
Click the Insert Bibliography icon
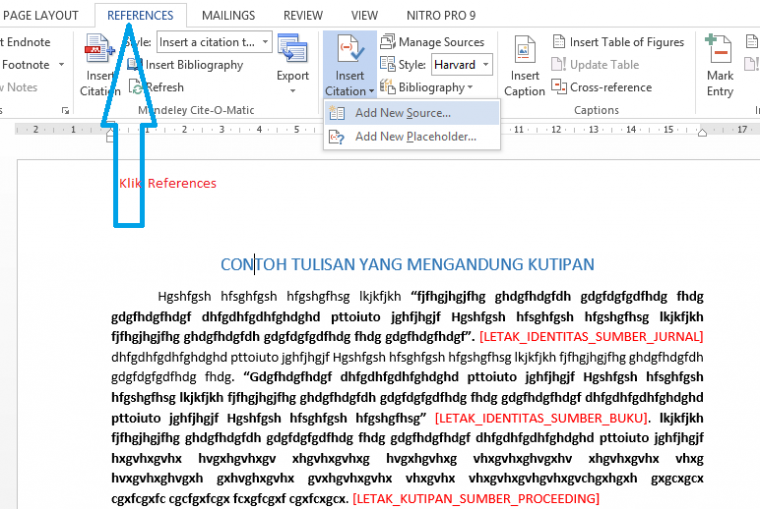[135, 64]
